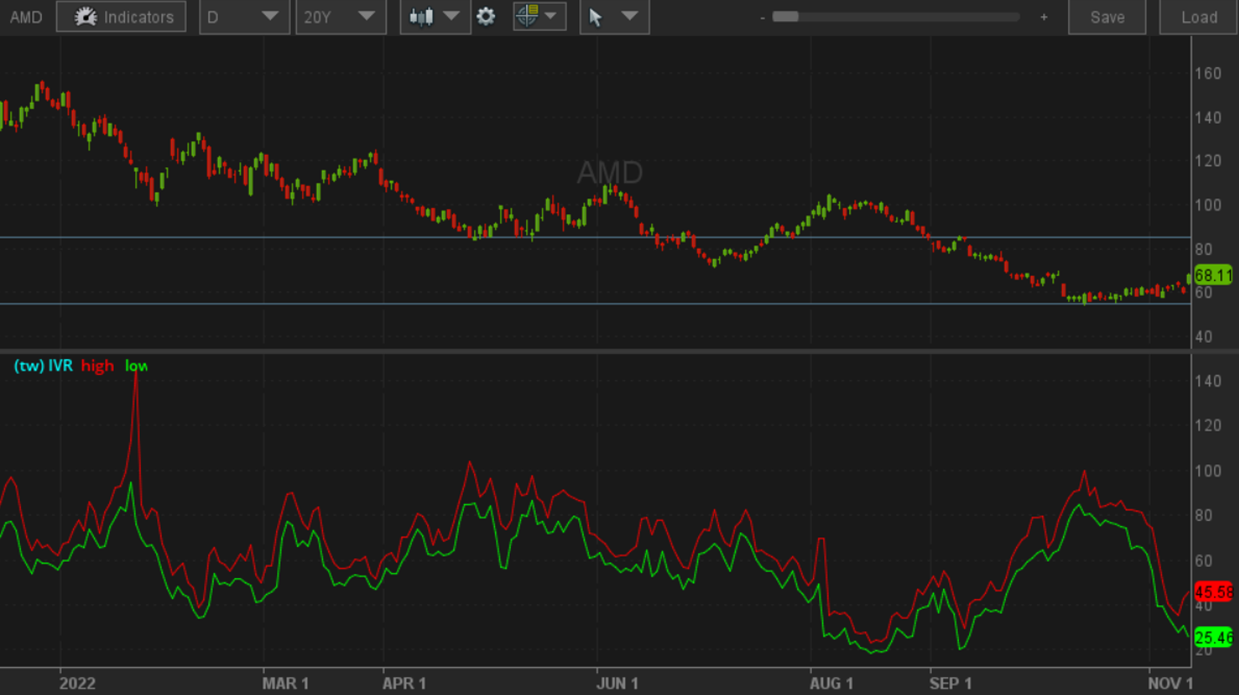
Task: Click the 2022 date axis label
Action: tap(77, 683)
